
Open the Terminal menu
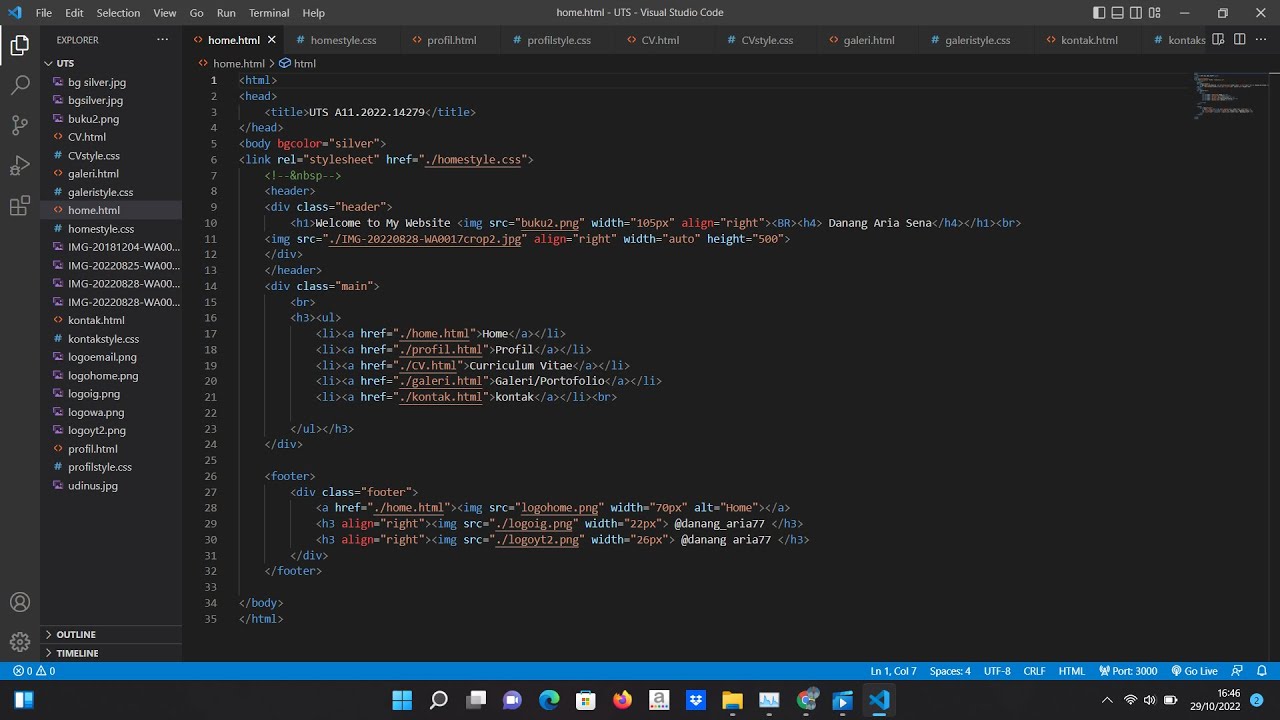tap(269, 13)
